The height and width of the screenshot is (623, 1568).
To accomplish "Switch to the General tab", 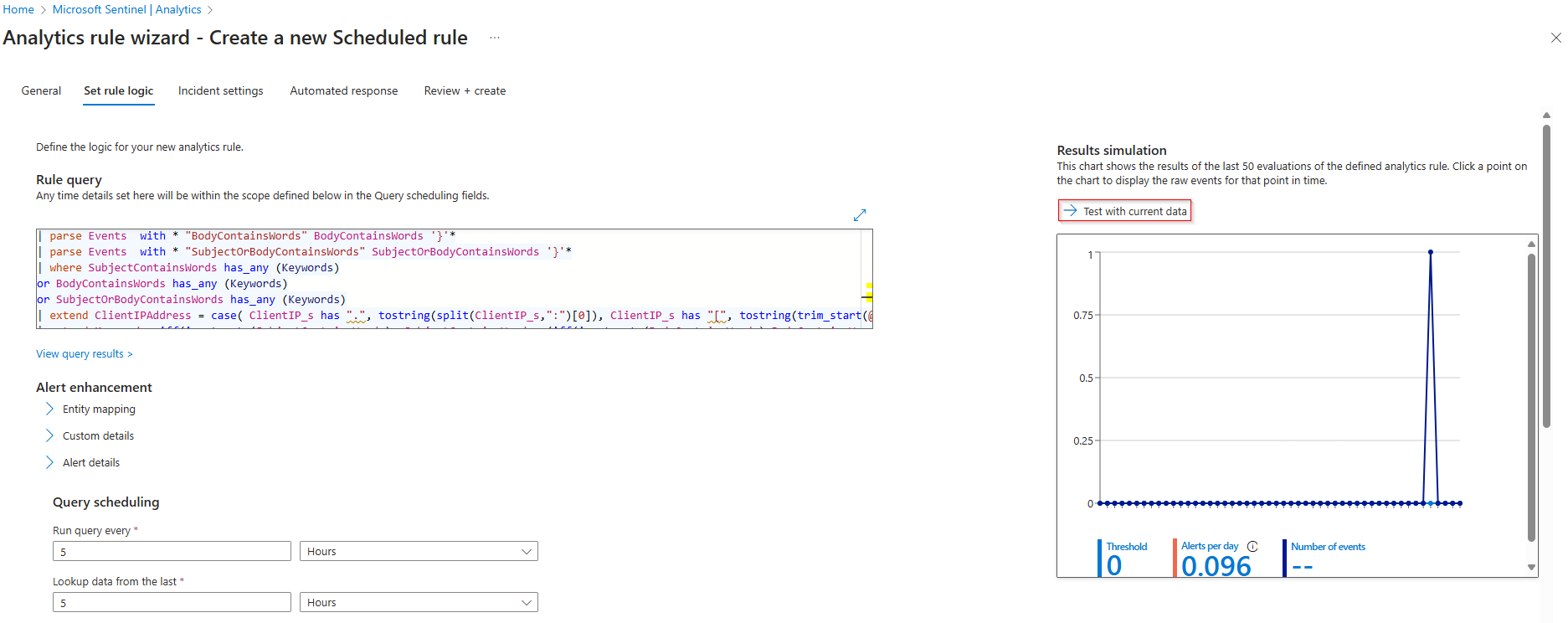I will 41,91.
